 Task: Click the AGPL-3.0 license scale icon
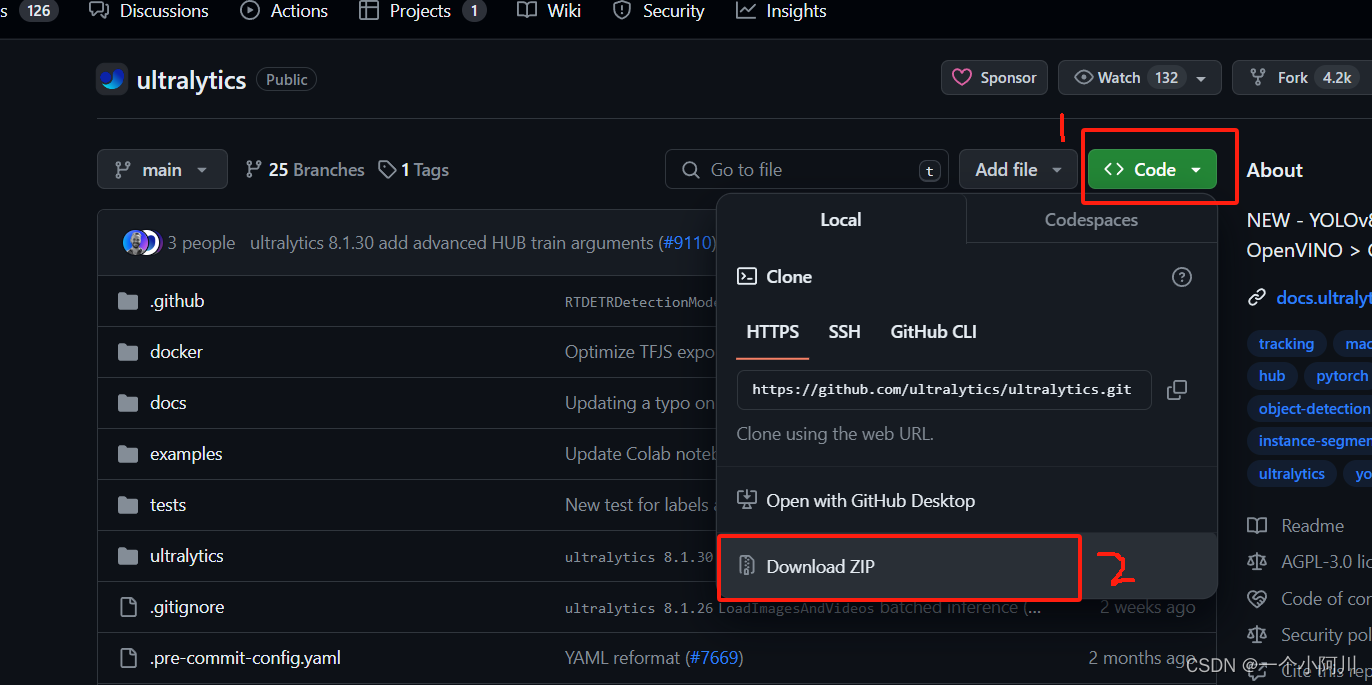coord(1257,562)
